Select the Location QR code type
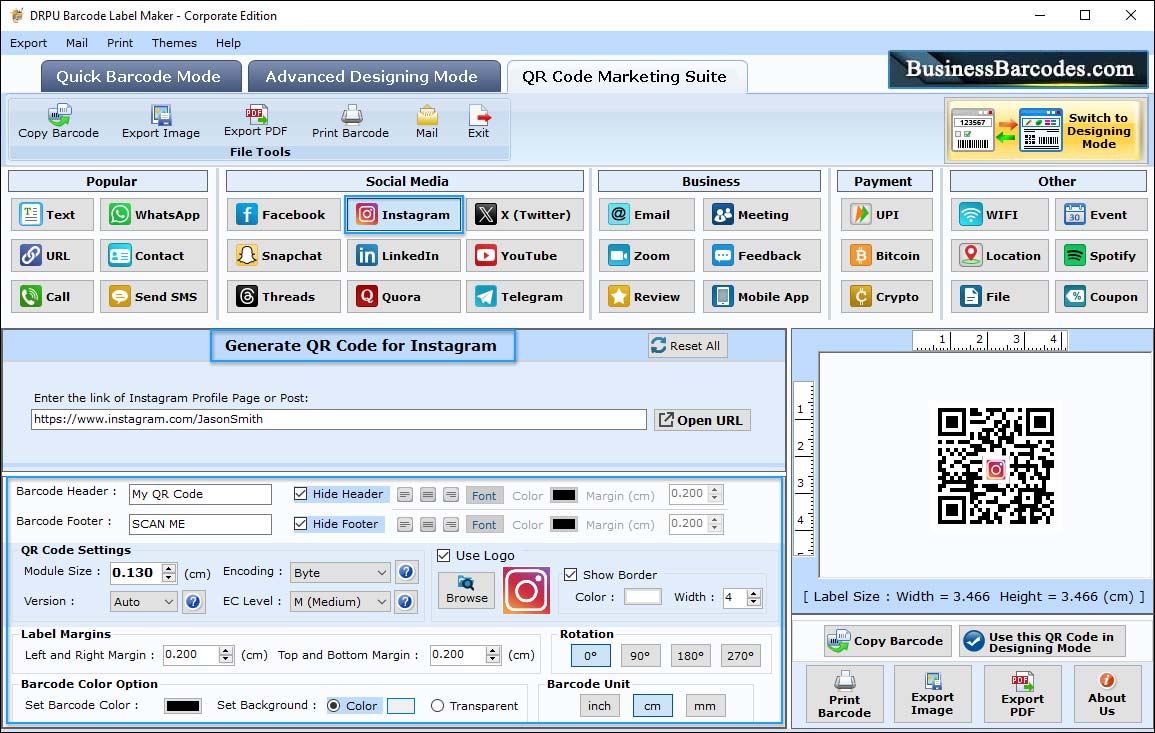 999,256
